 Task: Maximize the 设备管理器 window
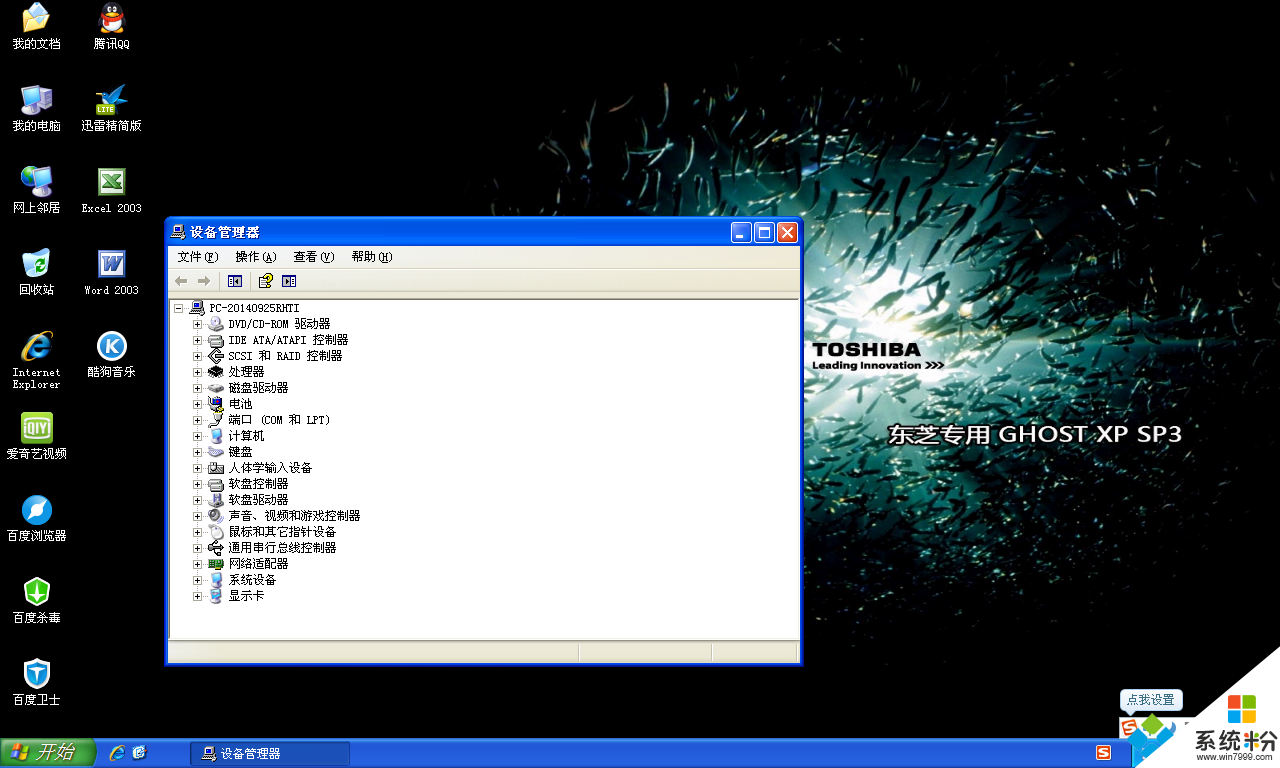[764, 233]
